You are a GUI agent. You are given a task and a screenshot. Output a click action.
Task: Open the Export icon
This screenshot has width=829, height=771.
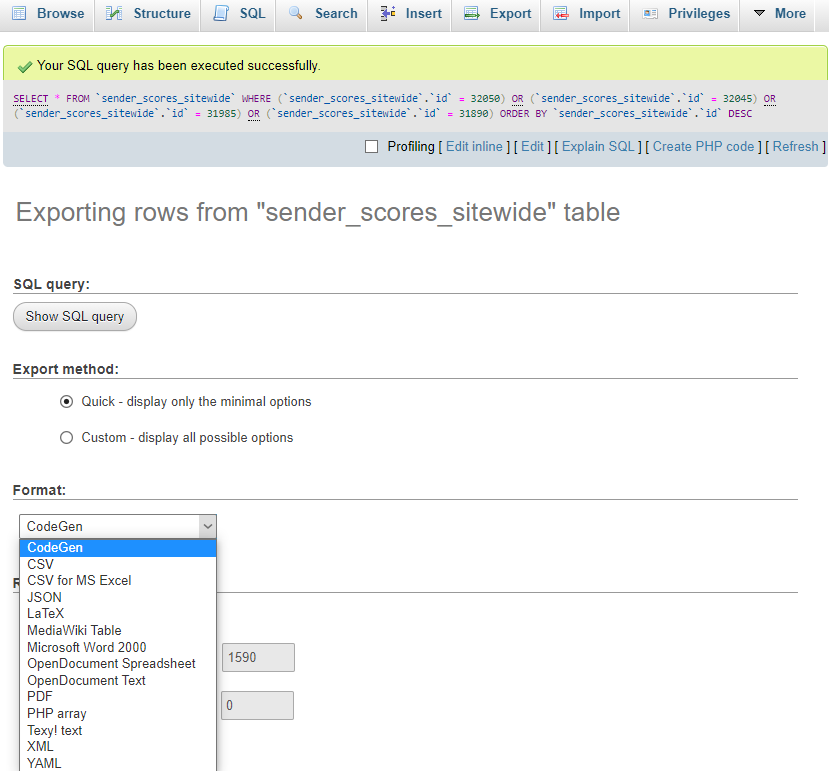tap(469, 14)
